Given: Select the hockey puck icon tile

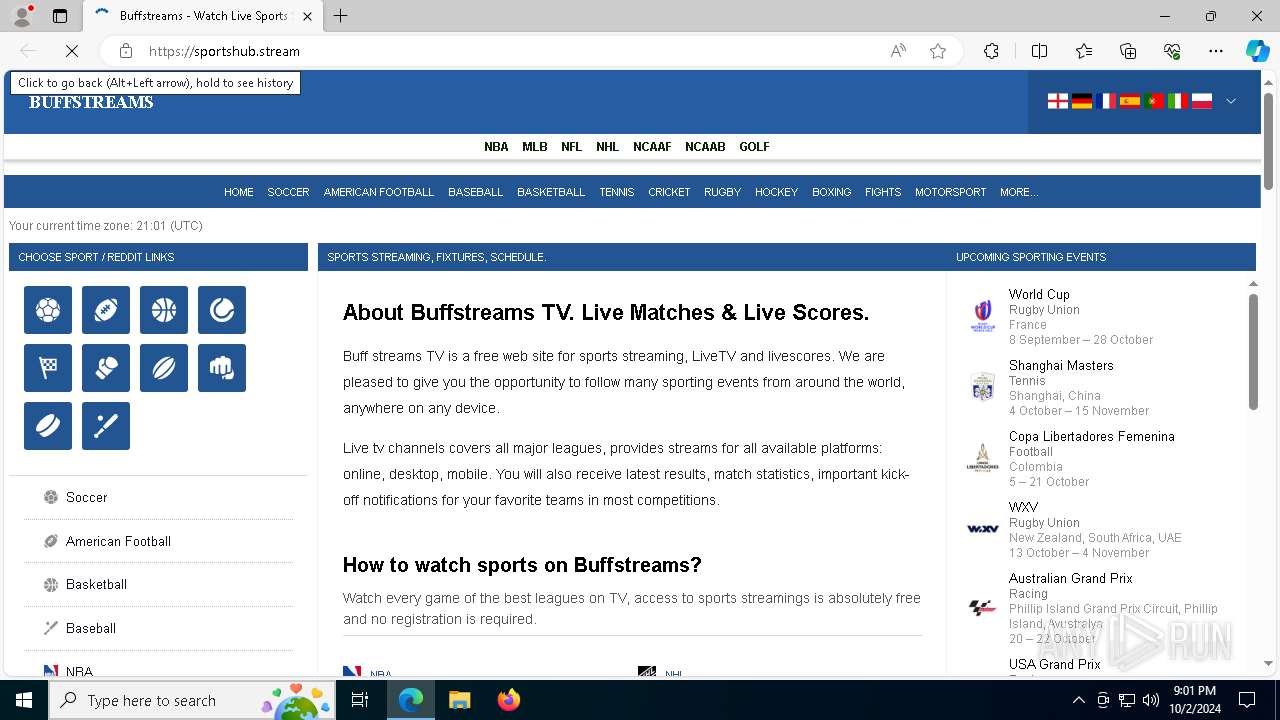Looking at the screenshot, I should pos(48,426).
